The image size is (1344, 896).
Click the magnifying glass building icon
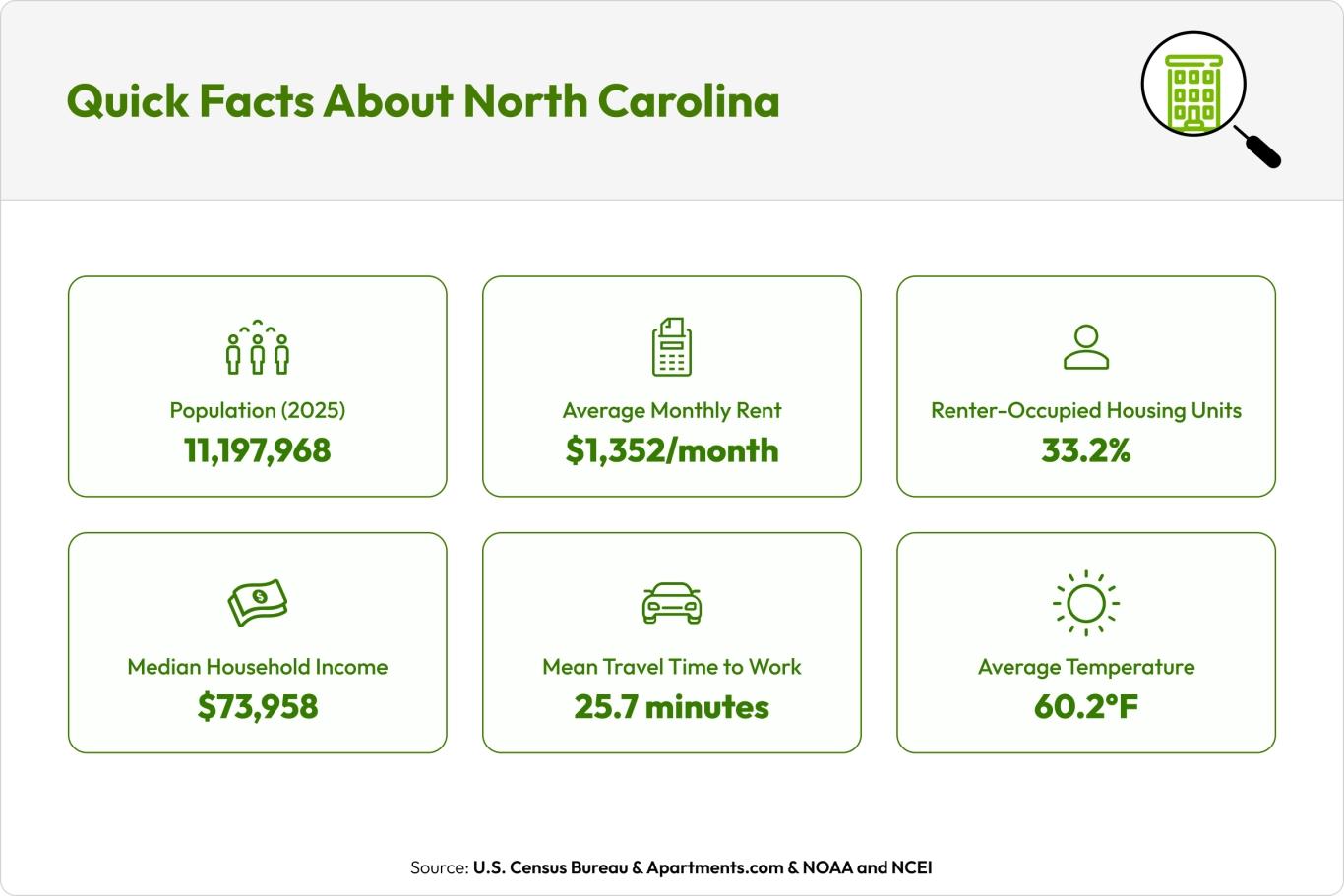[1210, 100]
